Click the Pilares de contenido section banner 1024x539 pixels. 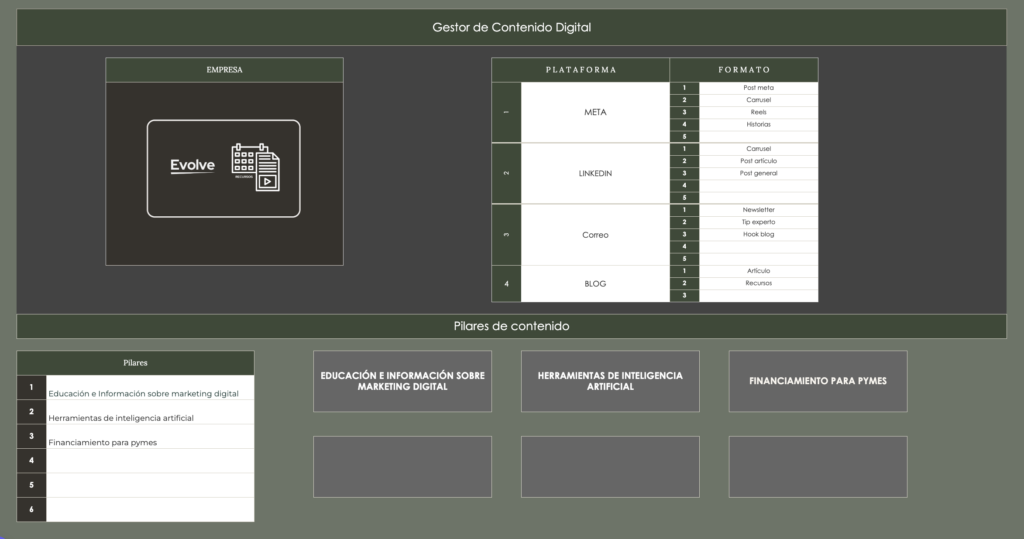pyautogui.click(x=511, y=326)
